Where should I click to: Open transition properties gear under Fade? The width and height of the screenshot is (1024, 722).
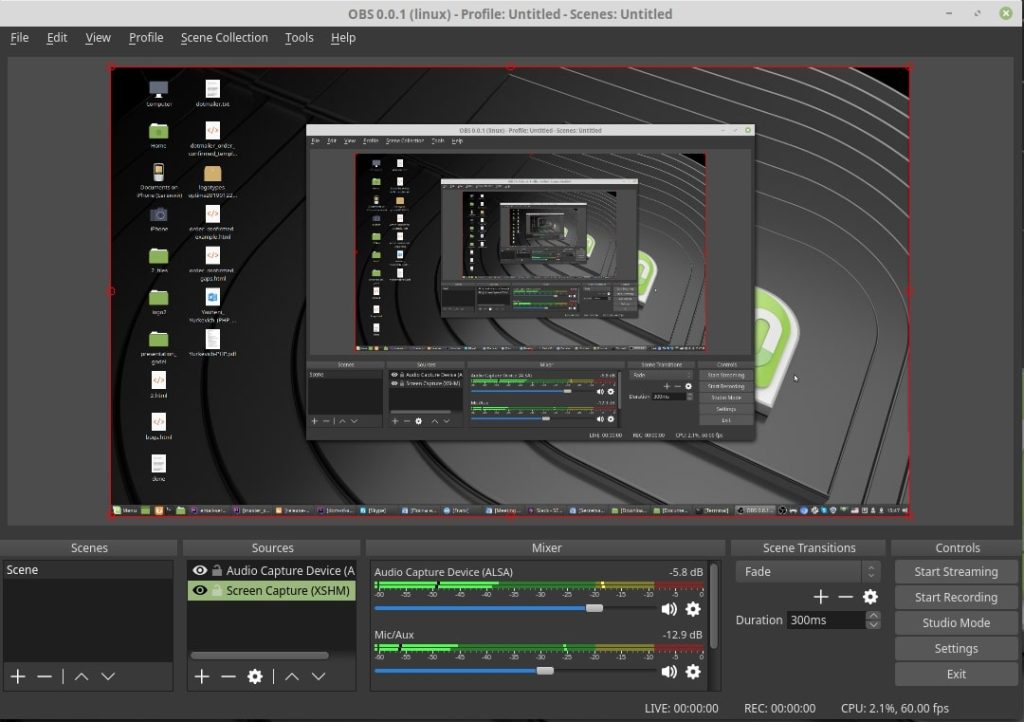[870, 597]
